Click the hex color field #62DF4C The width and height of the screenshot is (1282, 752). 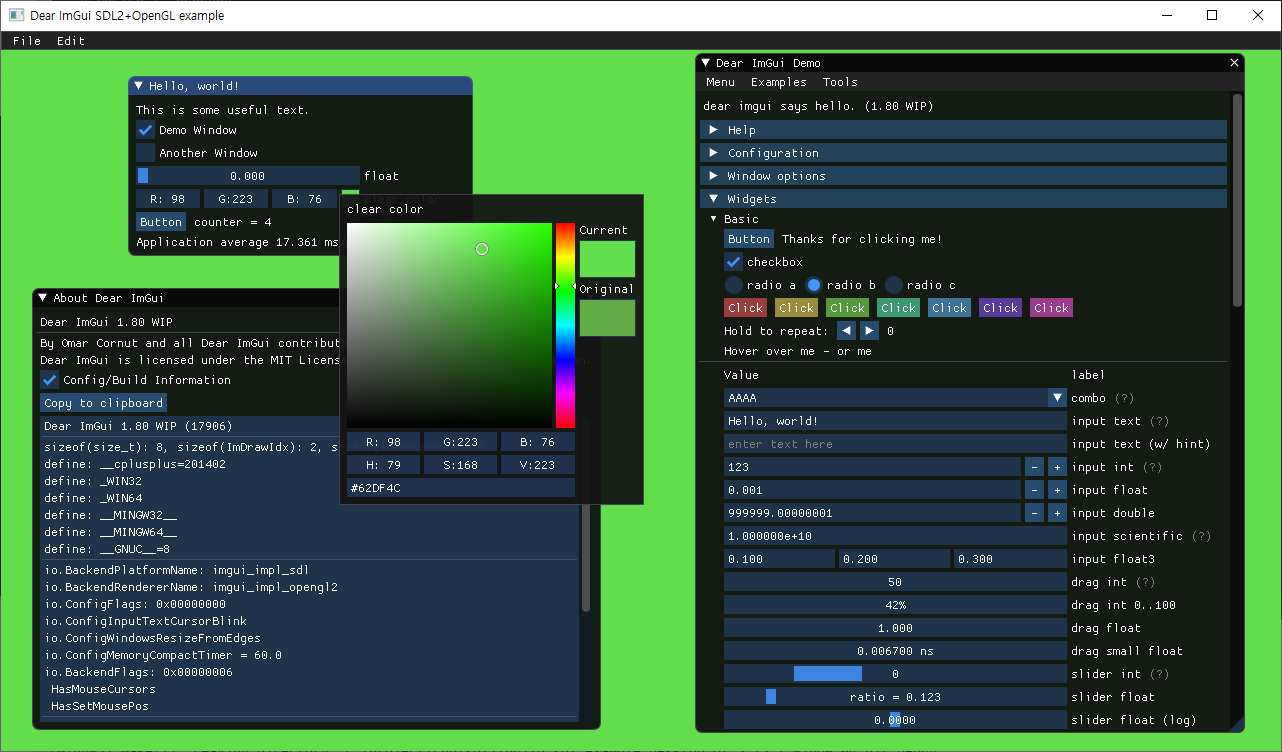pyautogui.click(x=461, y=488)
